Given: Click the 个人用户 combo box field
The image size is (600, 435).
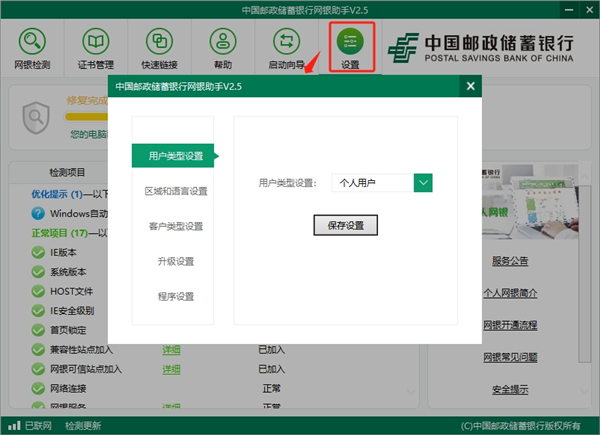Looking at the screenshot, I should 371,183.
